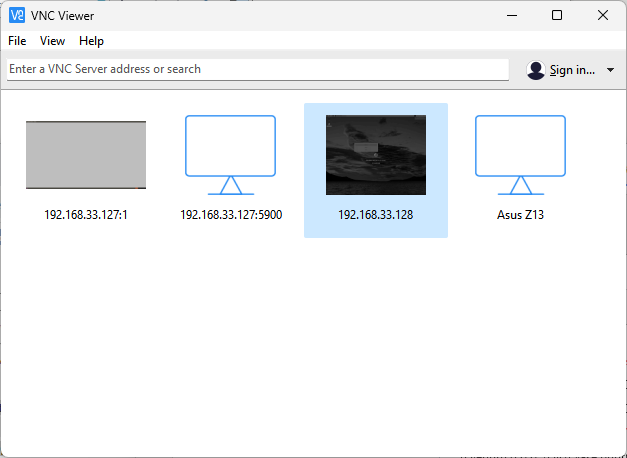Focus the VNC Server address search field
This screenshot has height=458, width=627.
coord(257,69)
